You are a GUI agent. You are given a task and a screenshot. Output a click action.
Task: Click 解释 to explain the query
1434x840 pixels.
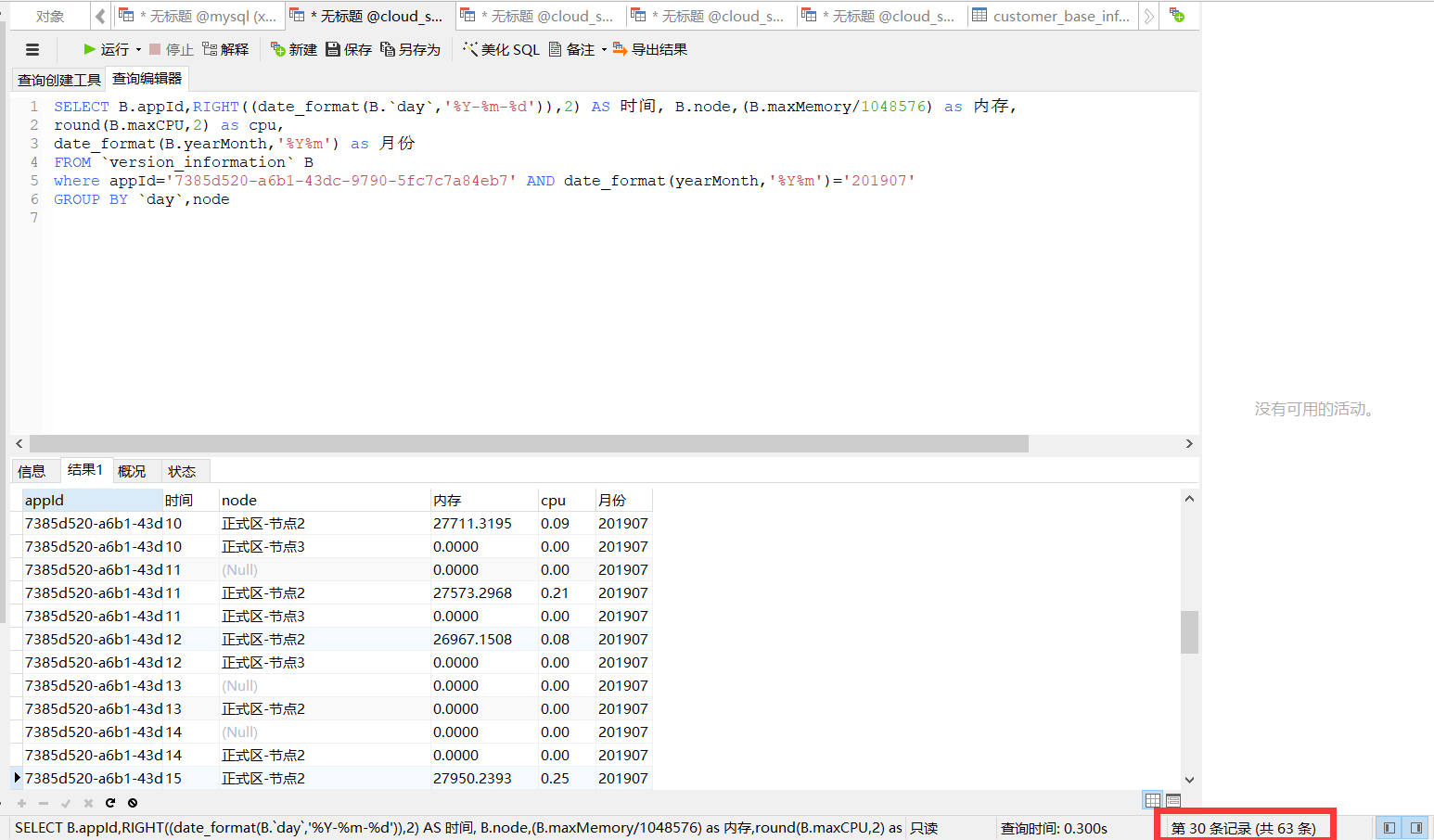click(x=225, y=49)
